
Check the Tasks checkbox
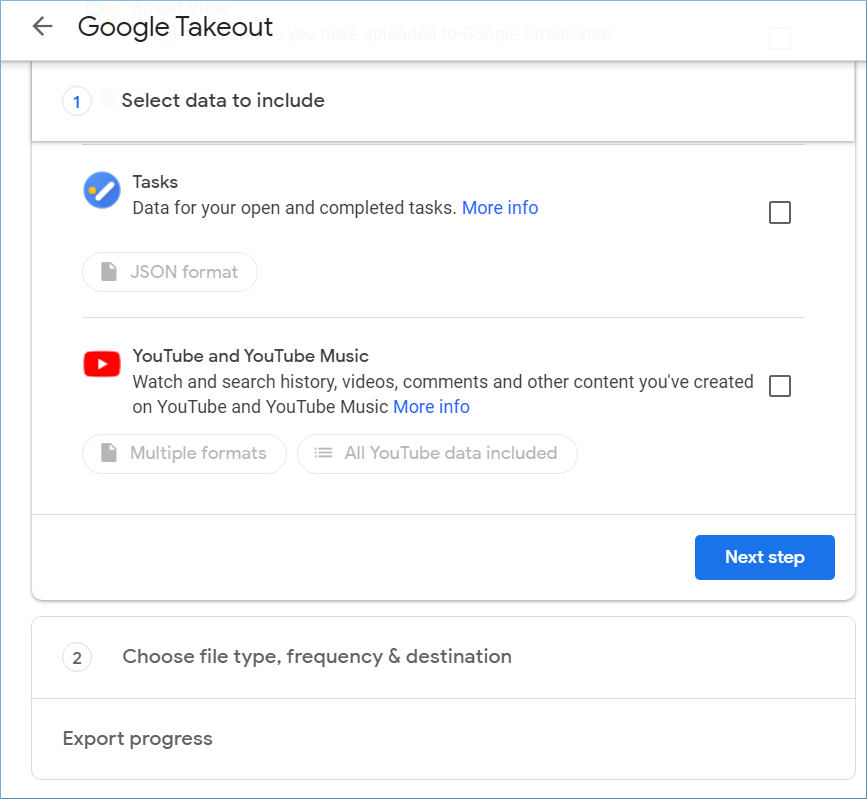780,212
